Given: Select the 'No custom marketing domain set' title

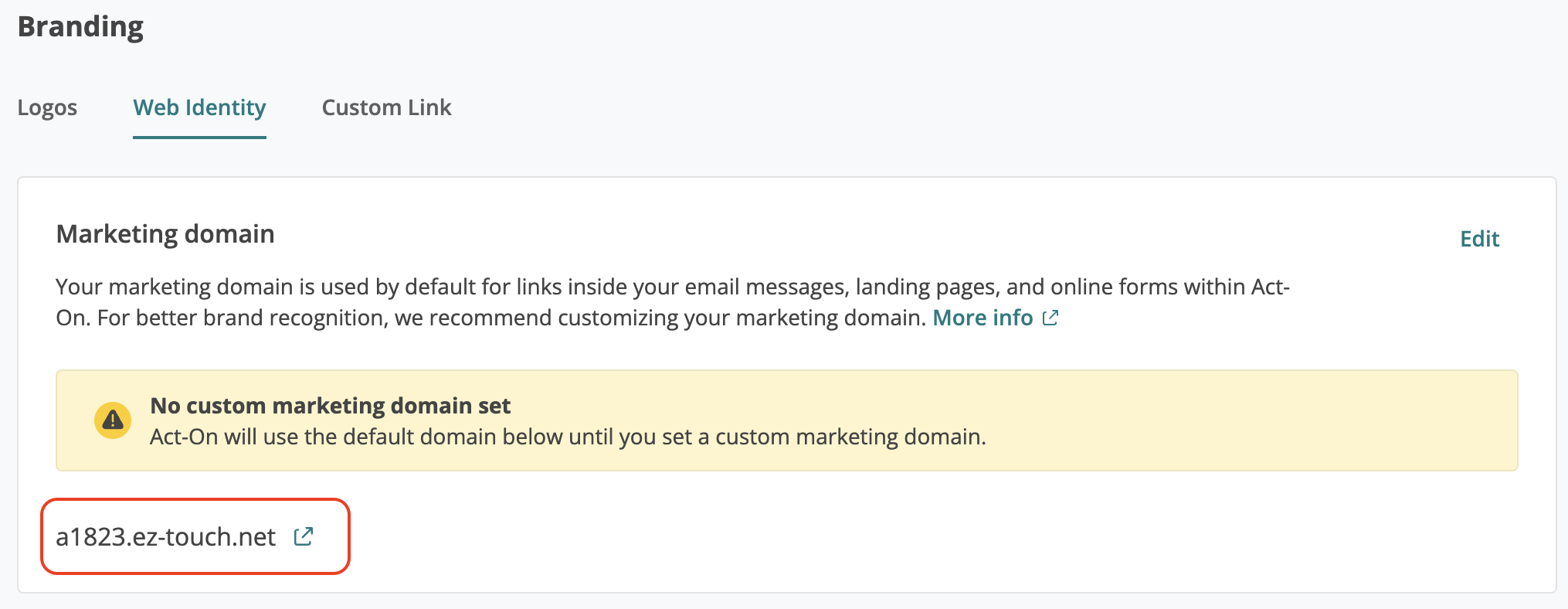Looking at the screenshot, I should pos(331,406).
